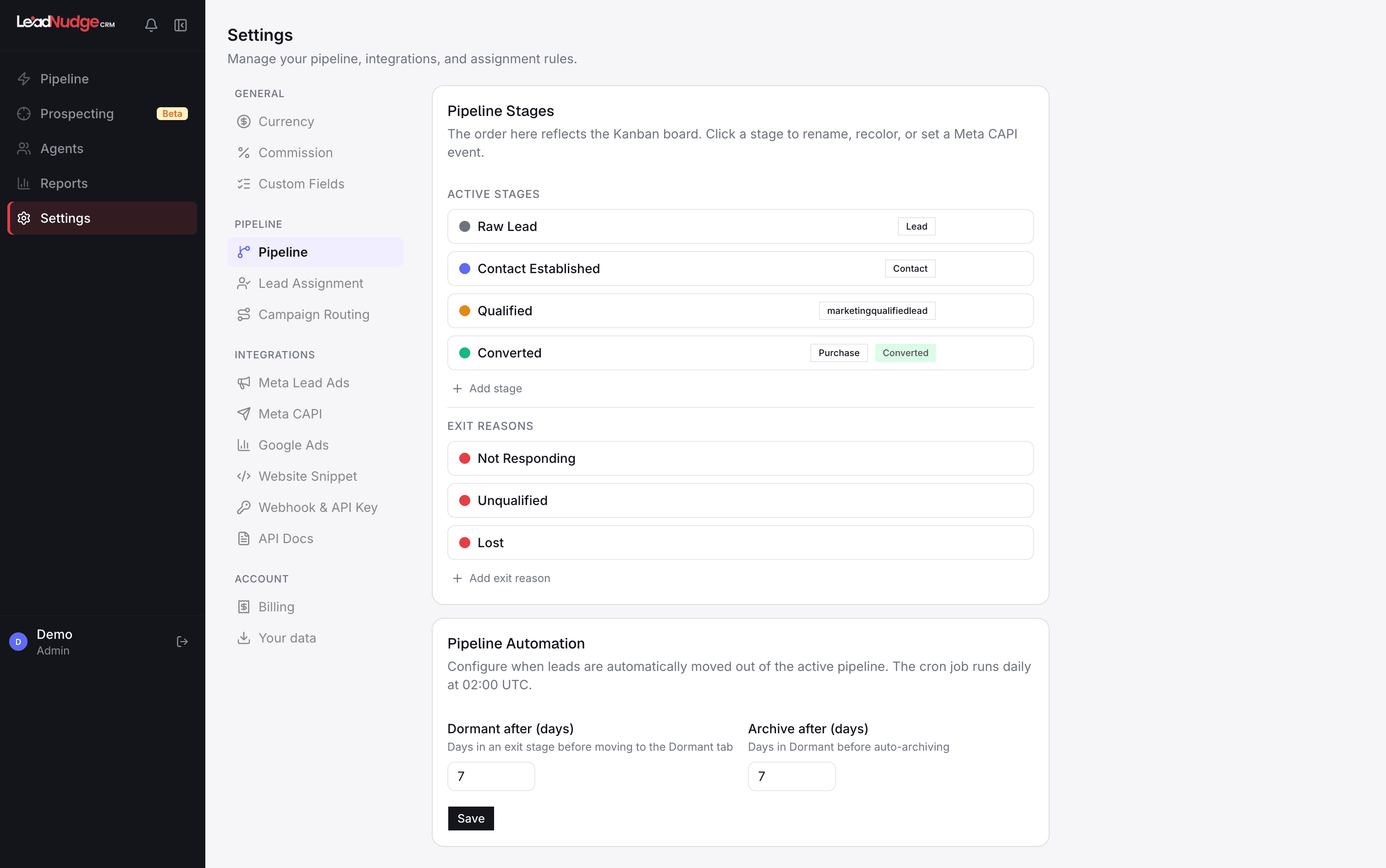Open Meta Lead Ads integration

(315, 383)
